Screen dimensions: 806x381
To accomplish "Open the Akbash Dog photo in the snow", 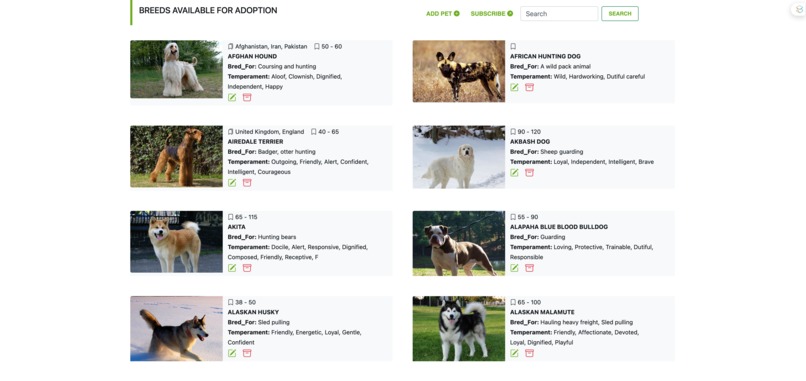I will [x=459, y=157].
